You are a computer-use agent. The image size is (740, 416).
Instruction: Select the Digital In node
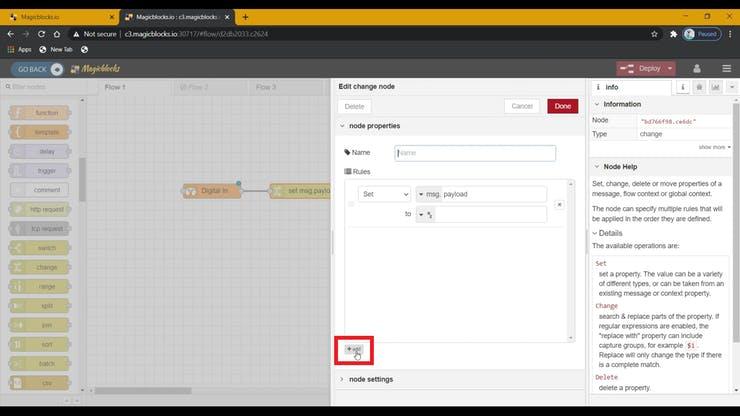tap(213, 190)
